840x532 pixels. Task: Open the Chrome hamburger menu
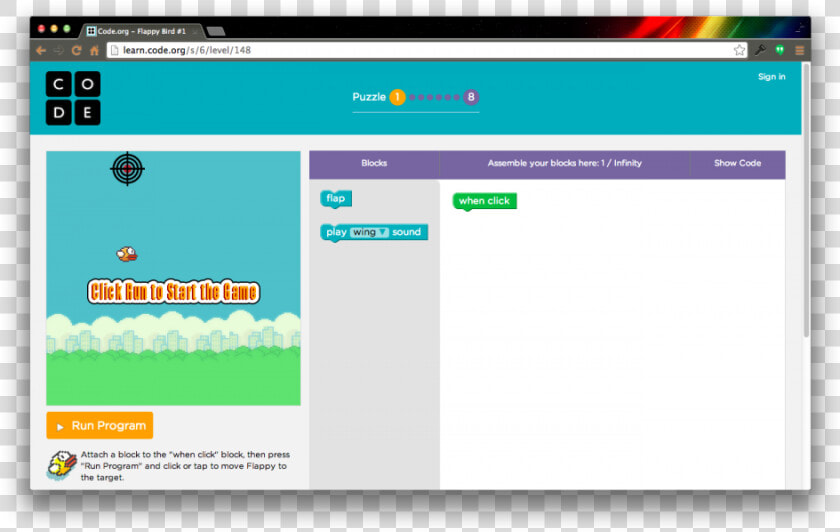point(799,50)
